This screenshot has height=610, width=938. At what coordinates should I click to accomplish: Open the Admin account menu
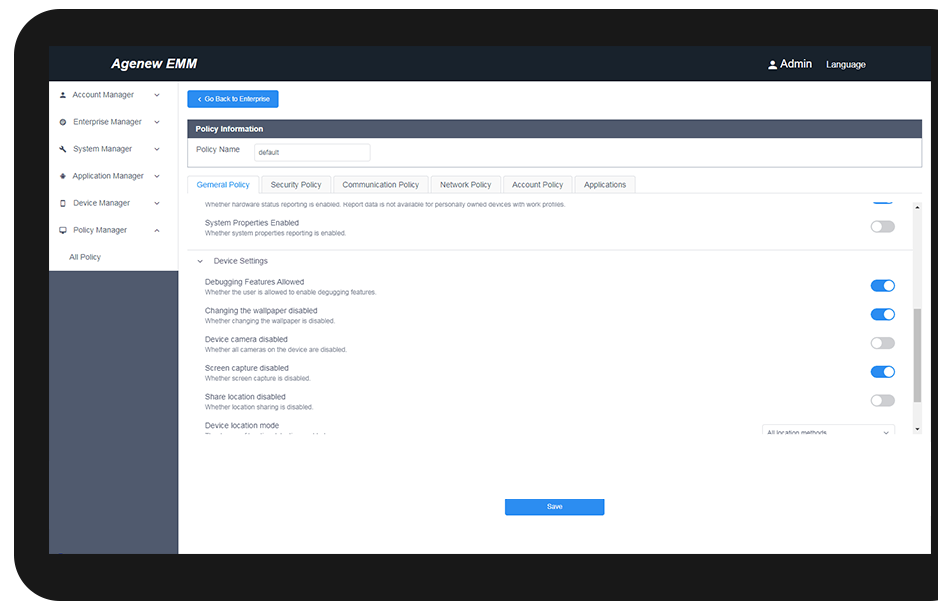pyautogui.click(x=790, y=64)
